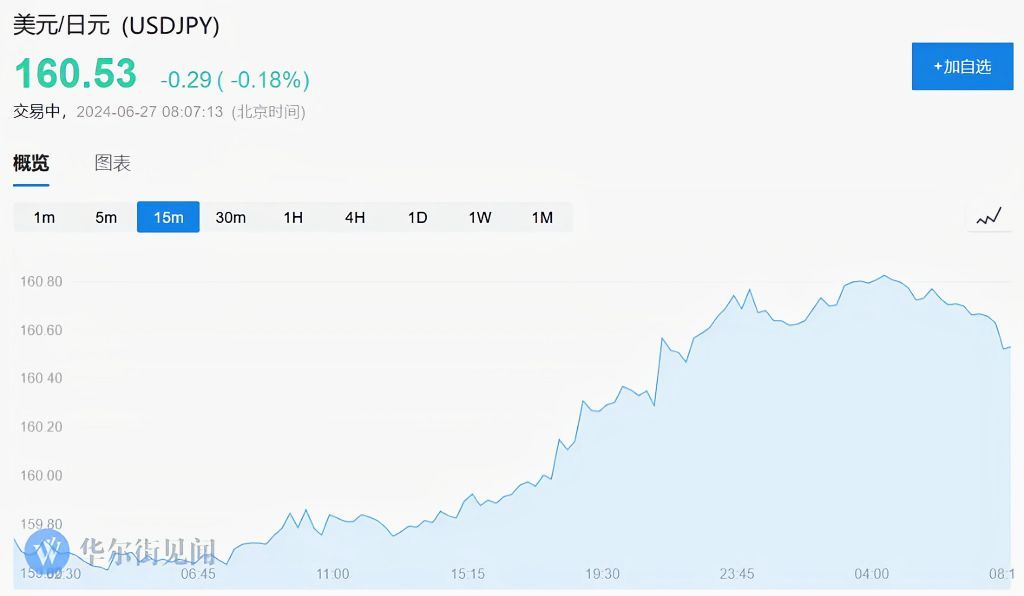Click the 160.80 price axis label
Image resolution: width=1024 pixels, height=596 pixels.
[x=41, y=282]
